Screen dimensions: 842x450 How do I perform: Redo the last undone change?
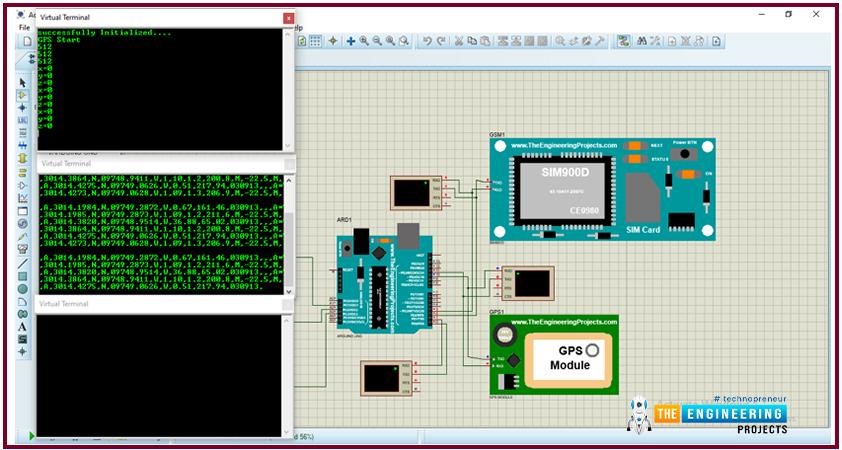(441, 41)
